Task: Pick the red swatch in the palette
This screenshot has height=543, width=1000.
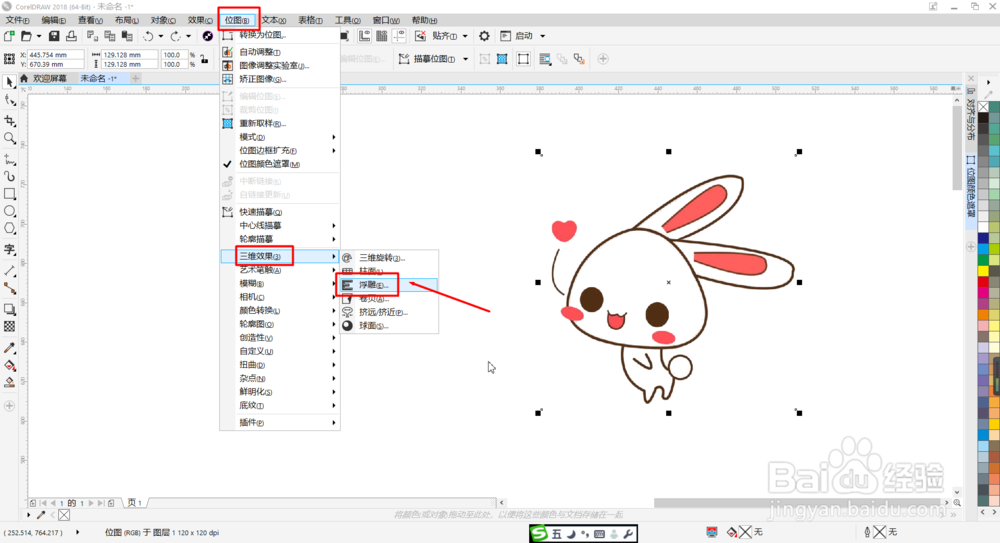Action: point(983,282)
